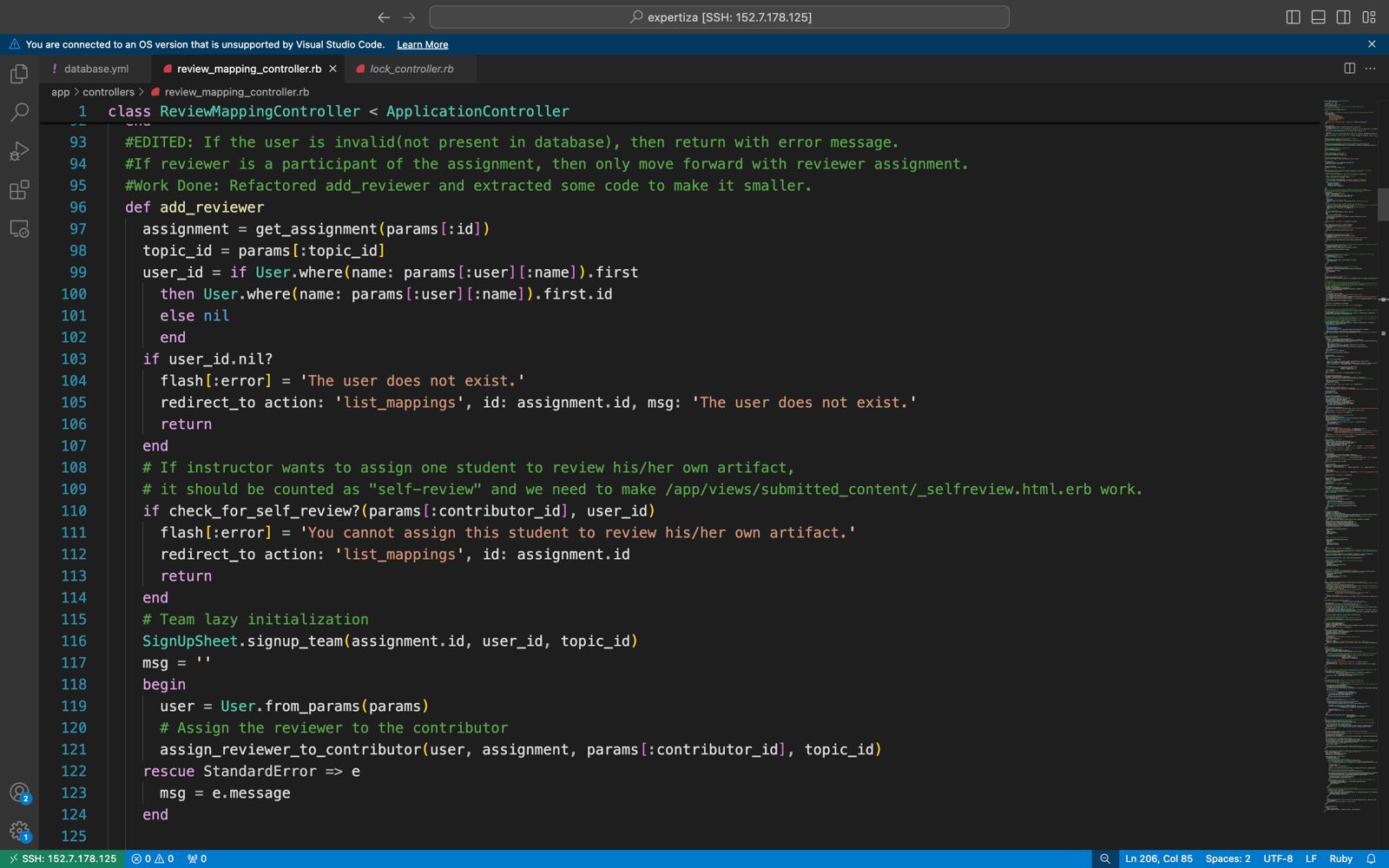Screen dimensions: 1389x868
Task: Click the 'msg = e.message' line
Action: pos(225,793)
